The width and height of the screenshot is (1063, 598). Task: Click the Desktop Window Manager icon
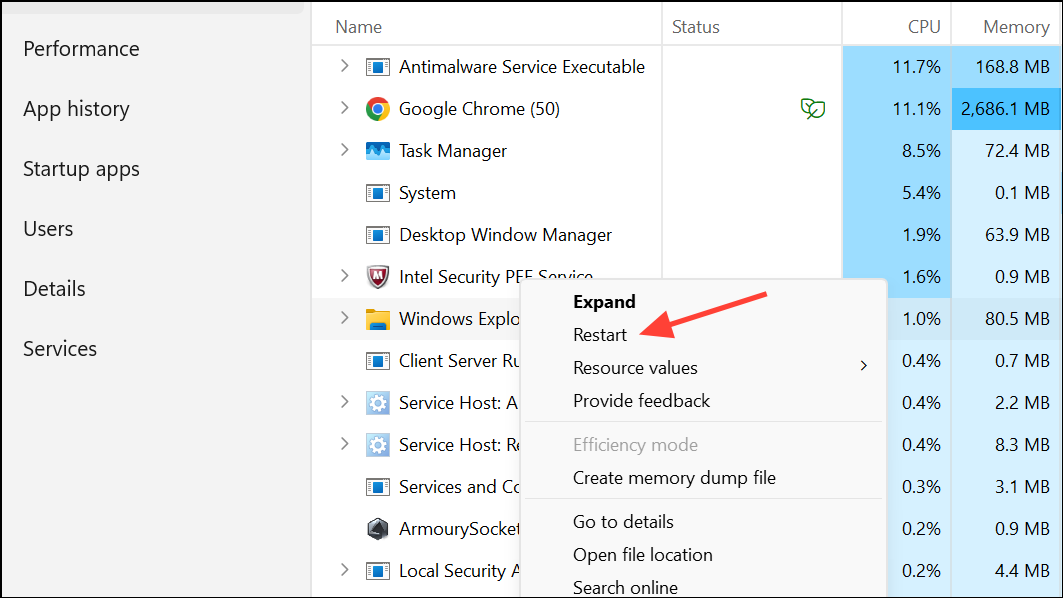(x=378, y=235)
